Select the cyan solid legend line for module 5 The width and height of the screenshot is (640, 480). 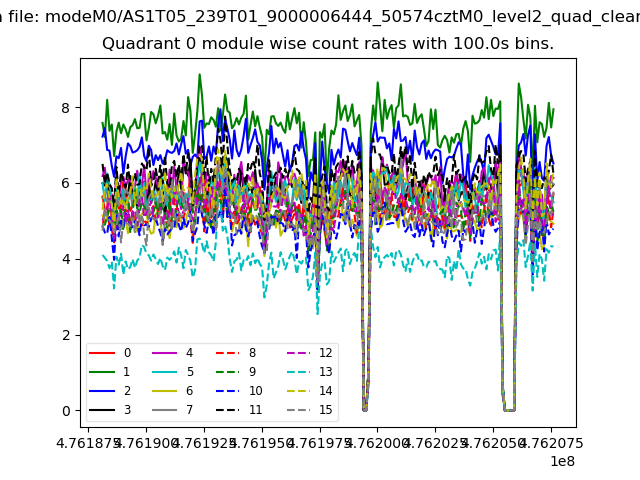[164, 372]
